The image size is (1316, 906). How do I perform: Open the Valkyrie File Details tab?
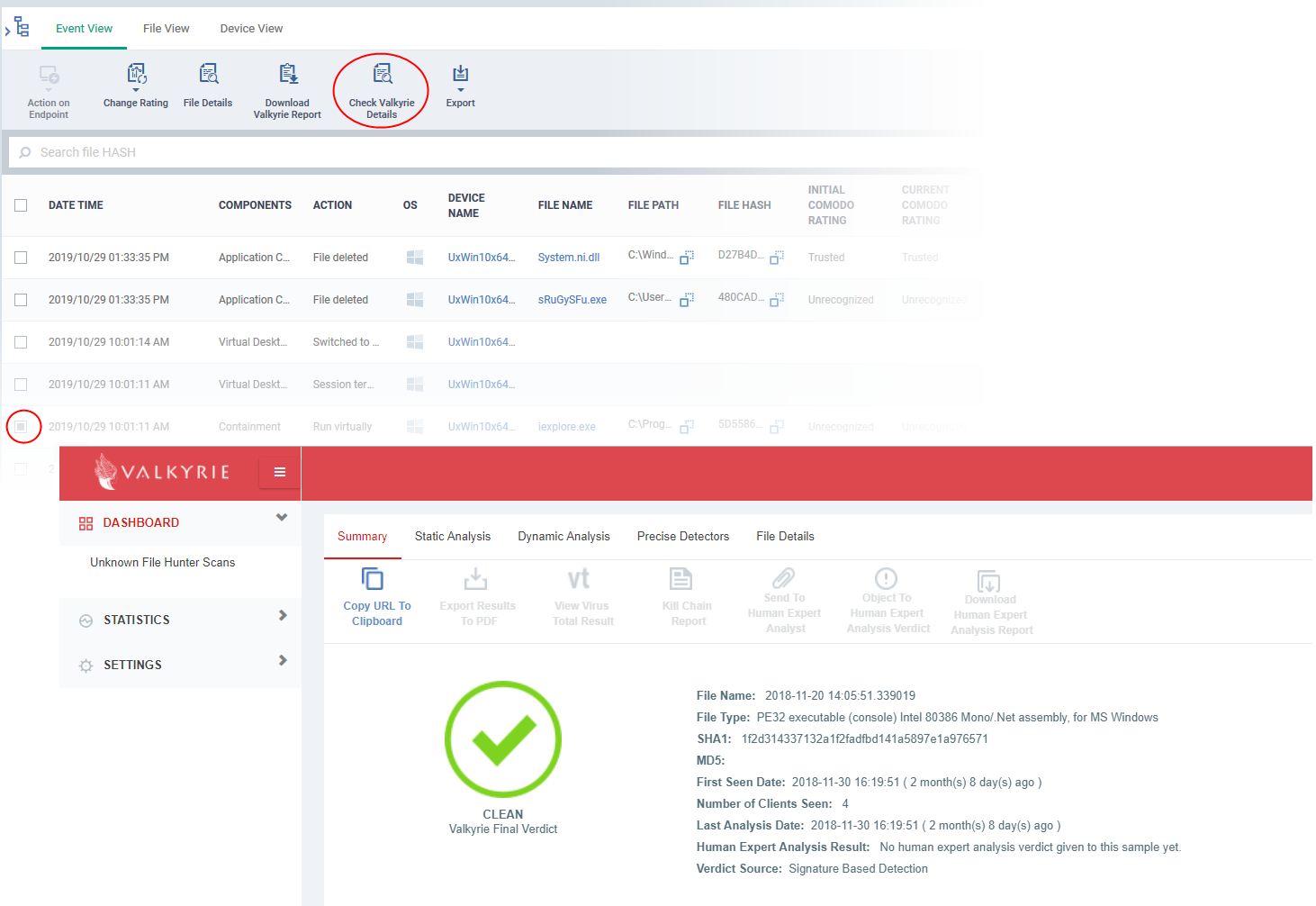(x=785, y=537)
